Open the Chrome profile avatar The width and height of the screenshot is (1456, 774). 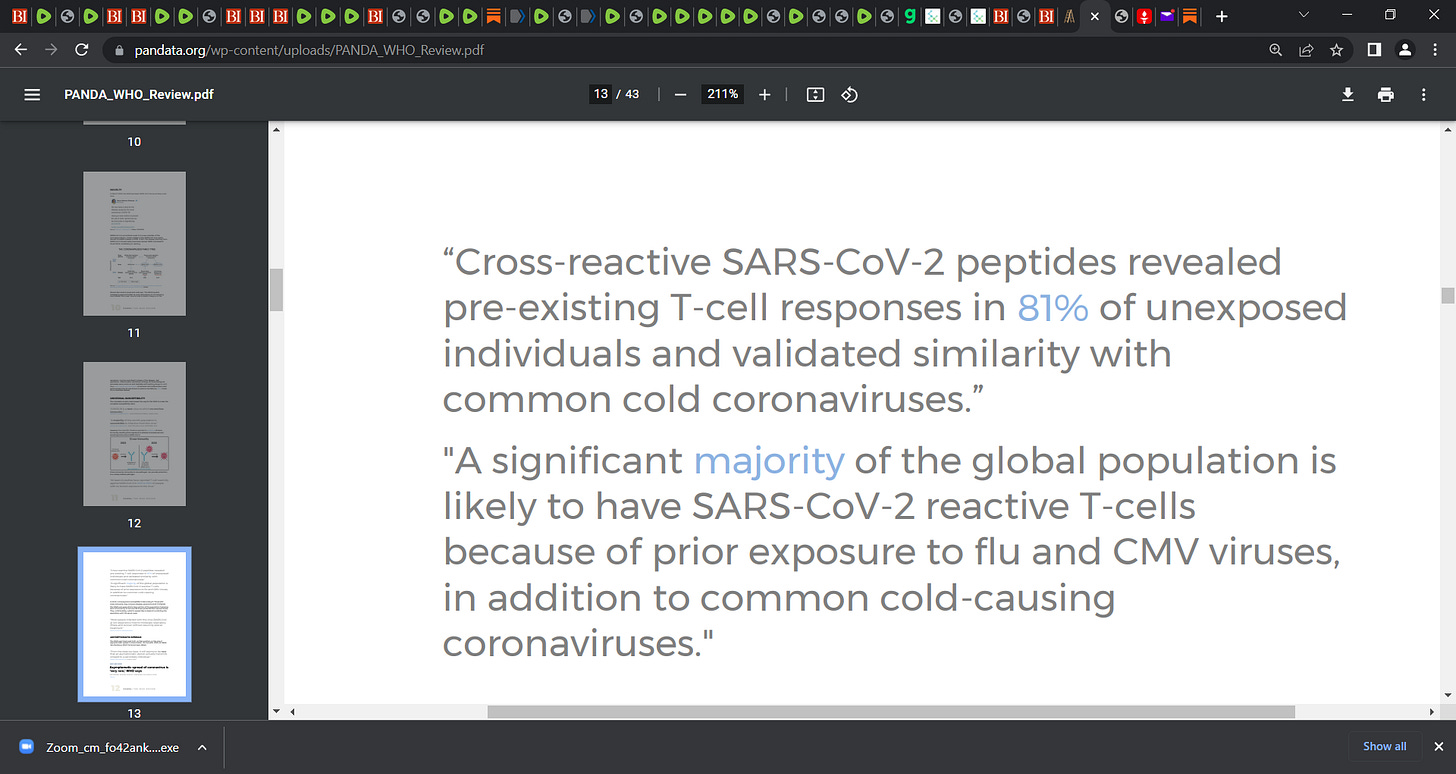coord(1405,49)
